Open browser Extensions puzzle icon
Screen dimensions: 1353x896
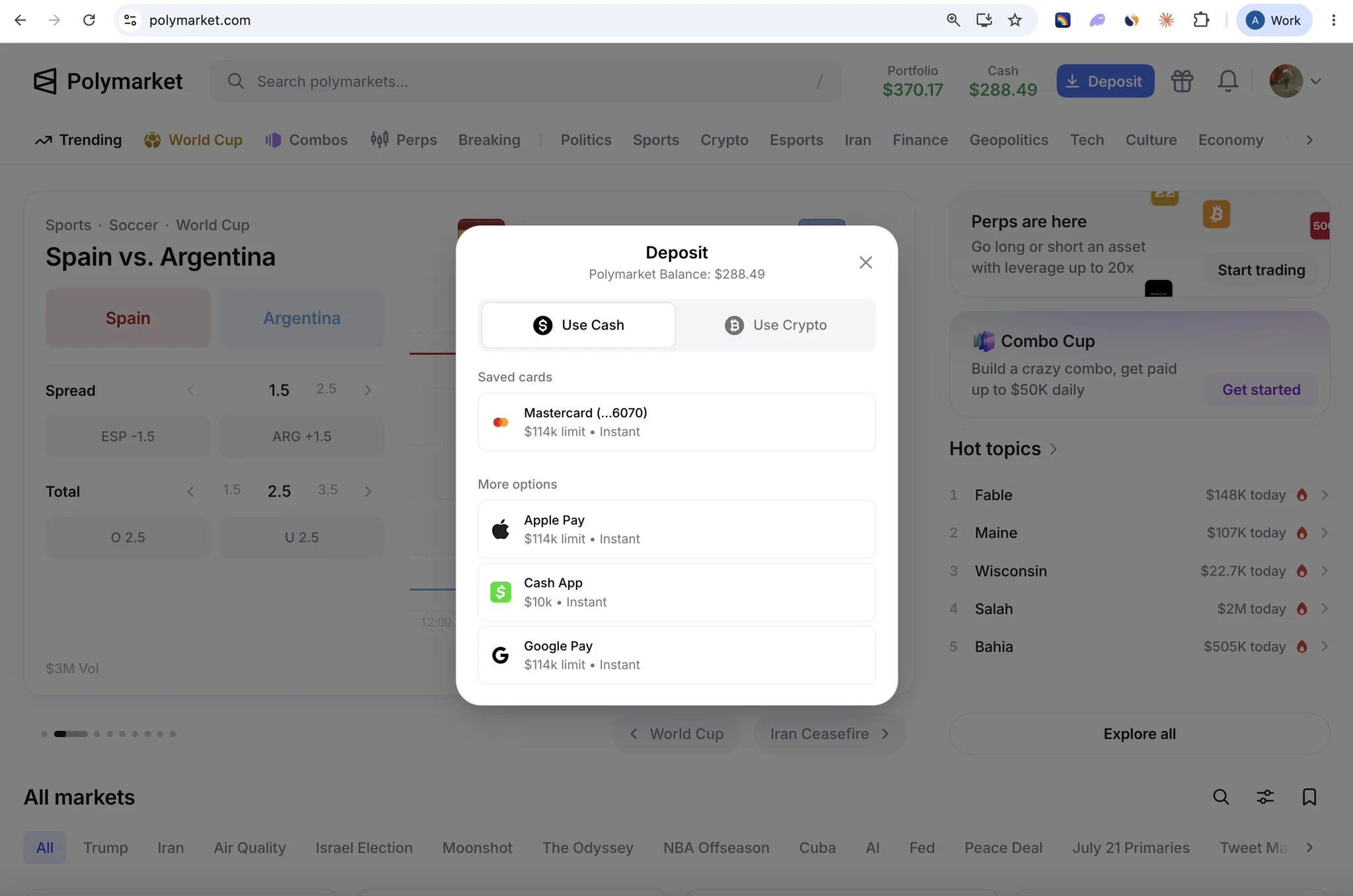coord(1201,20)
